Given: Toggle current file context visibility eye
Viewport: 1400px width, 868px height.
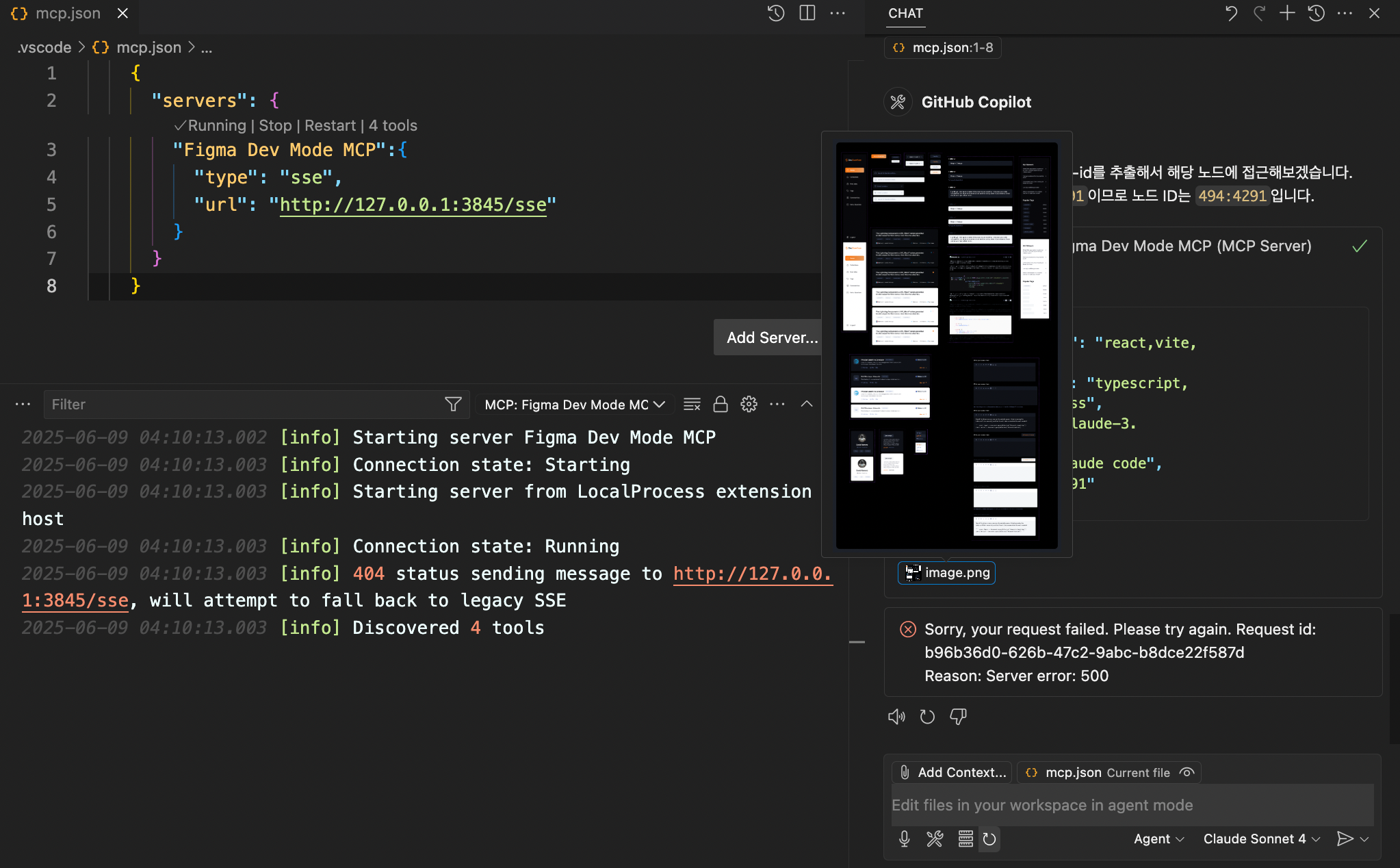Looking at the screenshot, I should [x=1187, y=772].
